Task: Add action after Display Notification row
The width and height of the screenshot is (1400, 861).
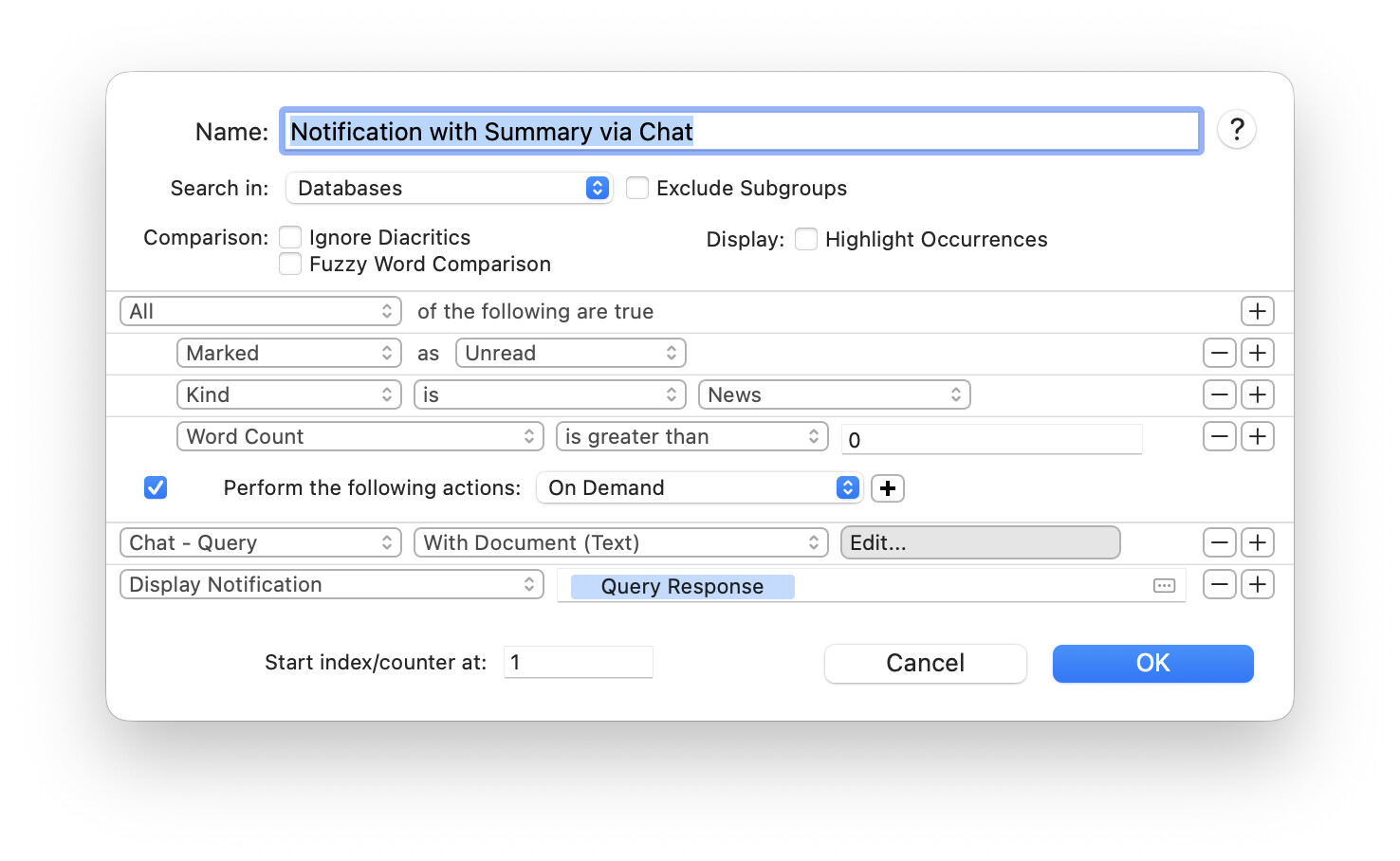Action: tap(1257, 584)
